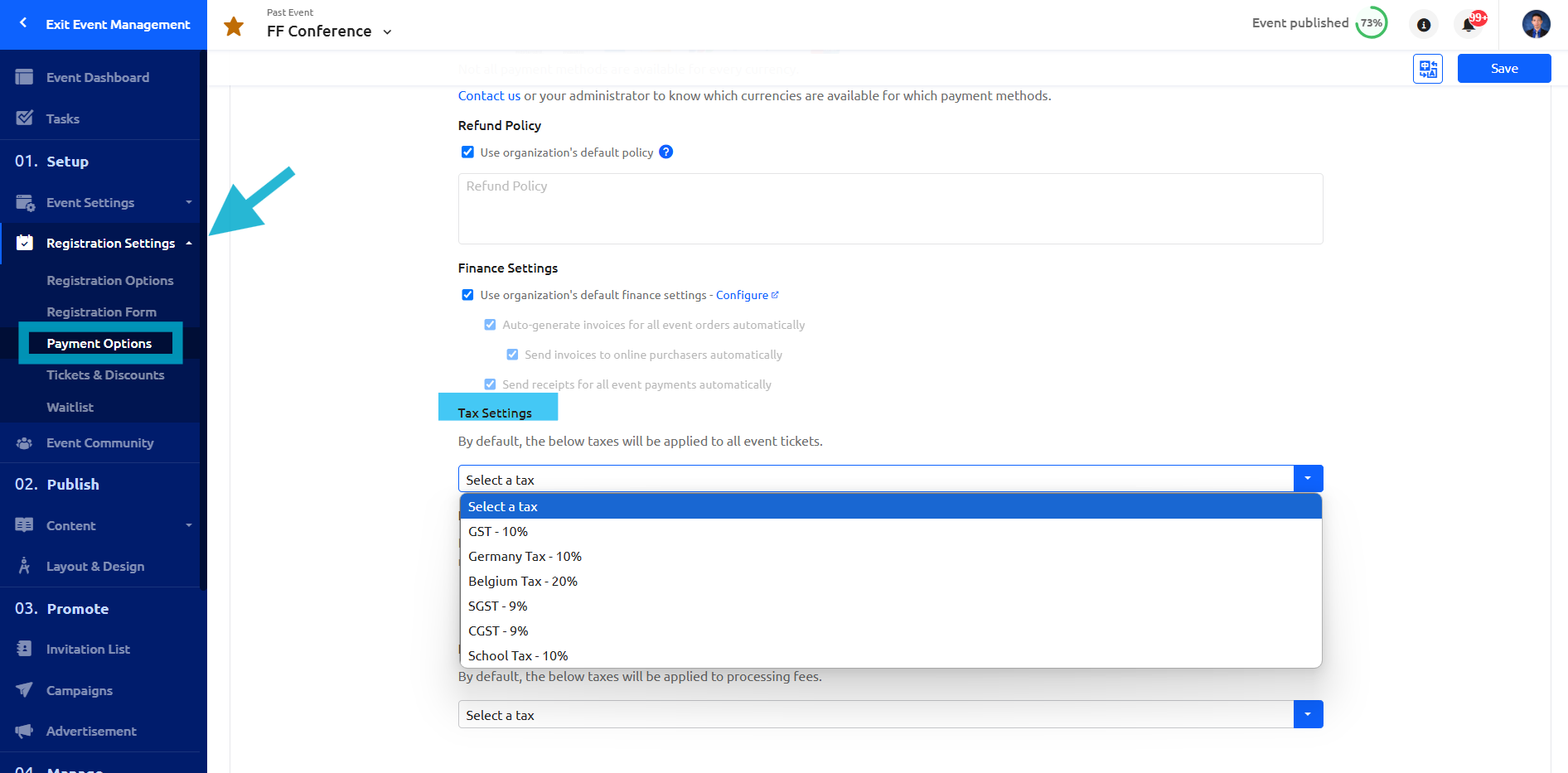Screen dimensions: 1568x773
Task: Open the processing fees tax dropdown
Action: click(x=1307, y=714)
